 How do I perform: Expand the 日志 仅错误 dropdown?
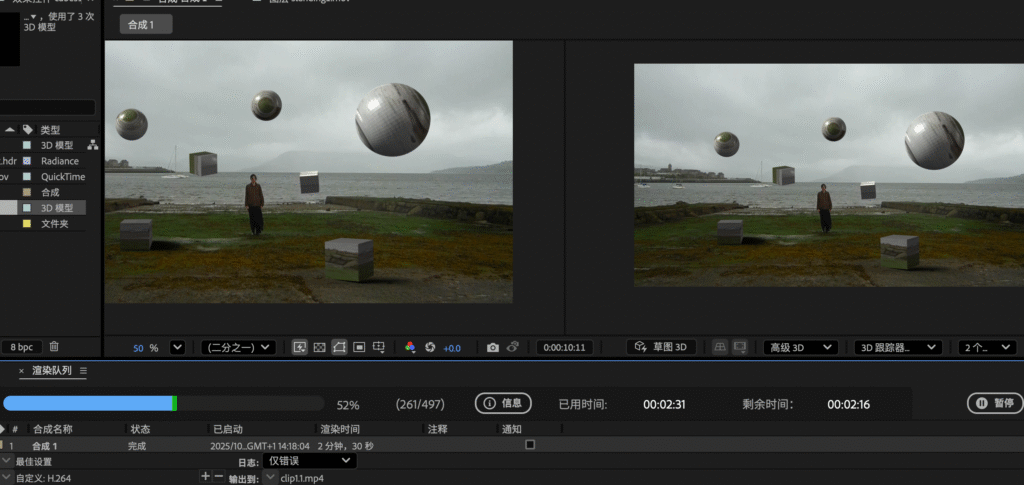pyautogui.click(x=308, y=461)
